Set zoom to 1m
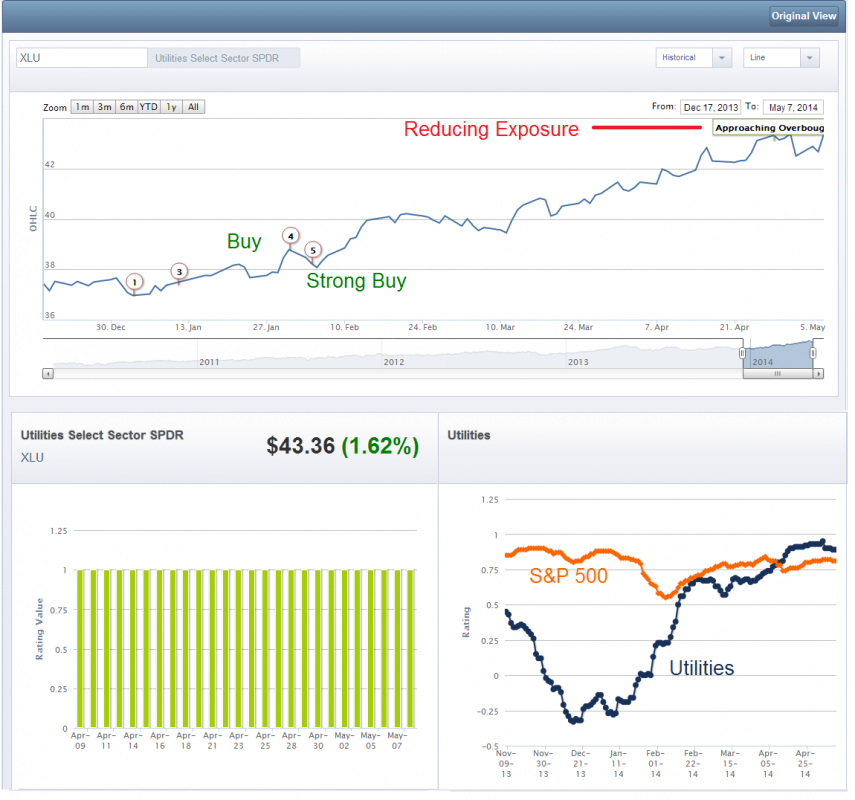The image size is (855, 800). [82, 107]
